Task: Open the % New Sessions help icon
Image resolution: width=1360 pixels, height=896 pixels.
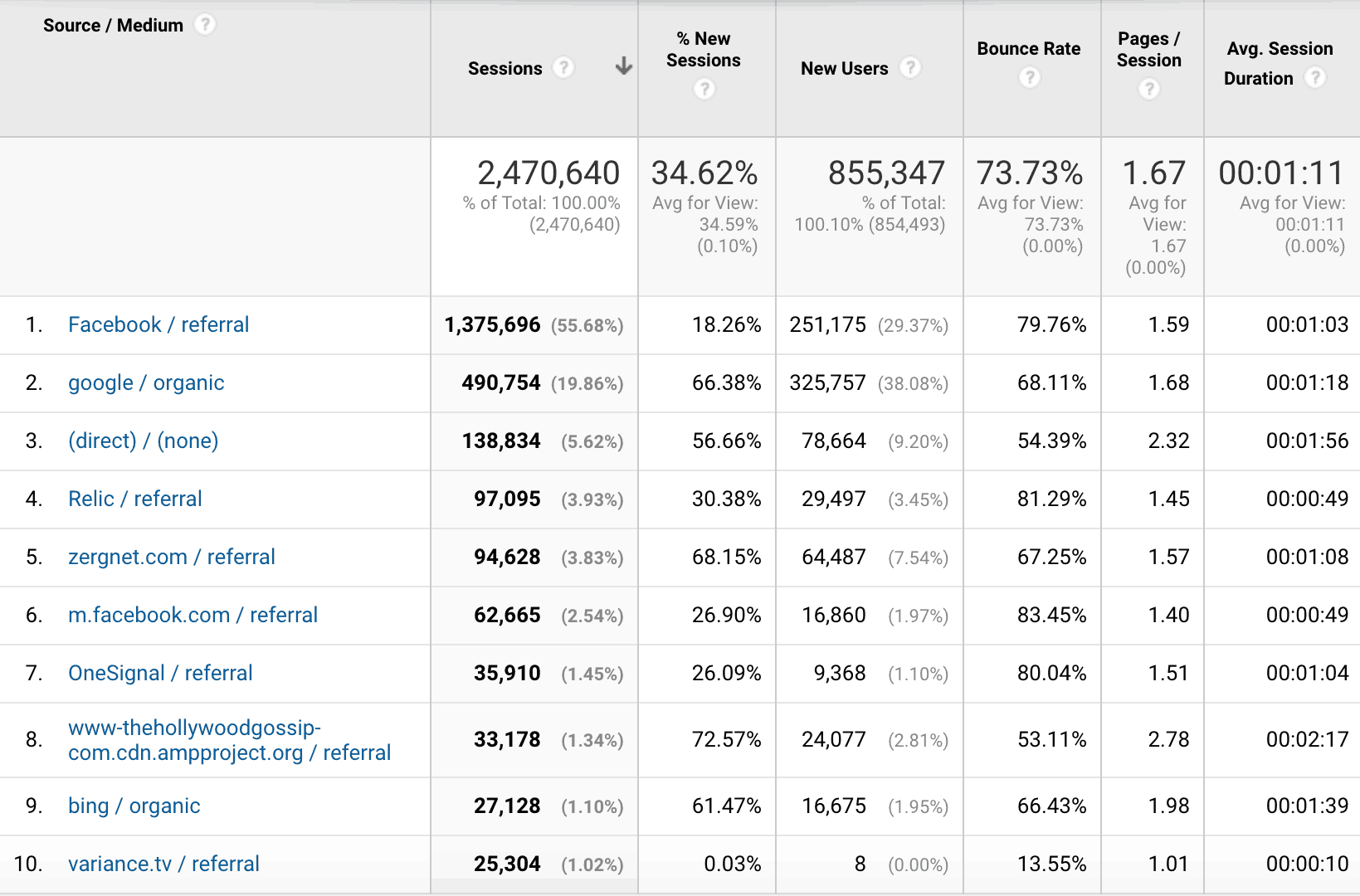Action: click(704, 89)
